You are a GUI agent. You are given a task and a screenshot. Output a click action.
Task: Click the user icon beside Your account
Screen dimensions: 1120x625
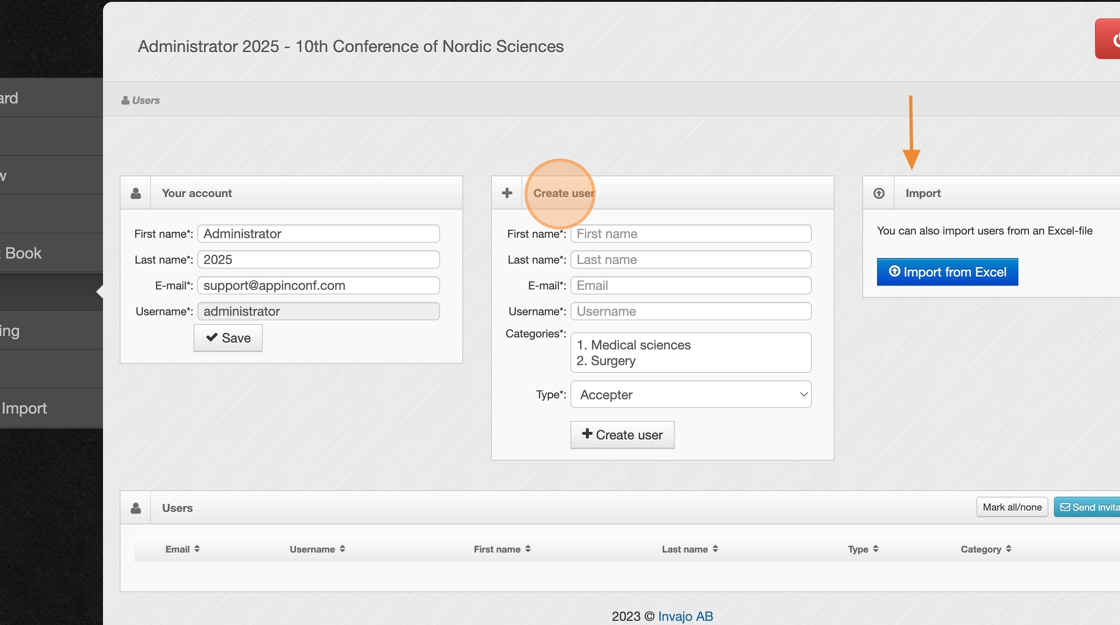click(x=136, y=193)
